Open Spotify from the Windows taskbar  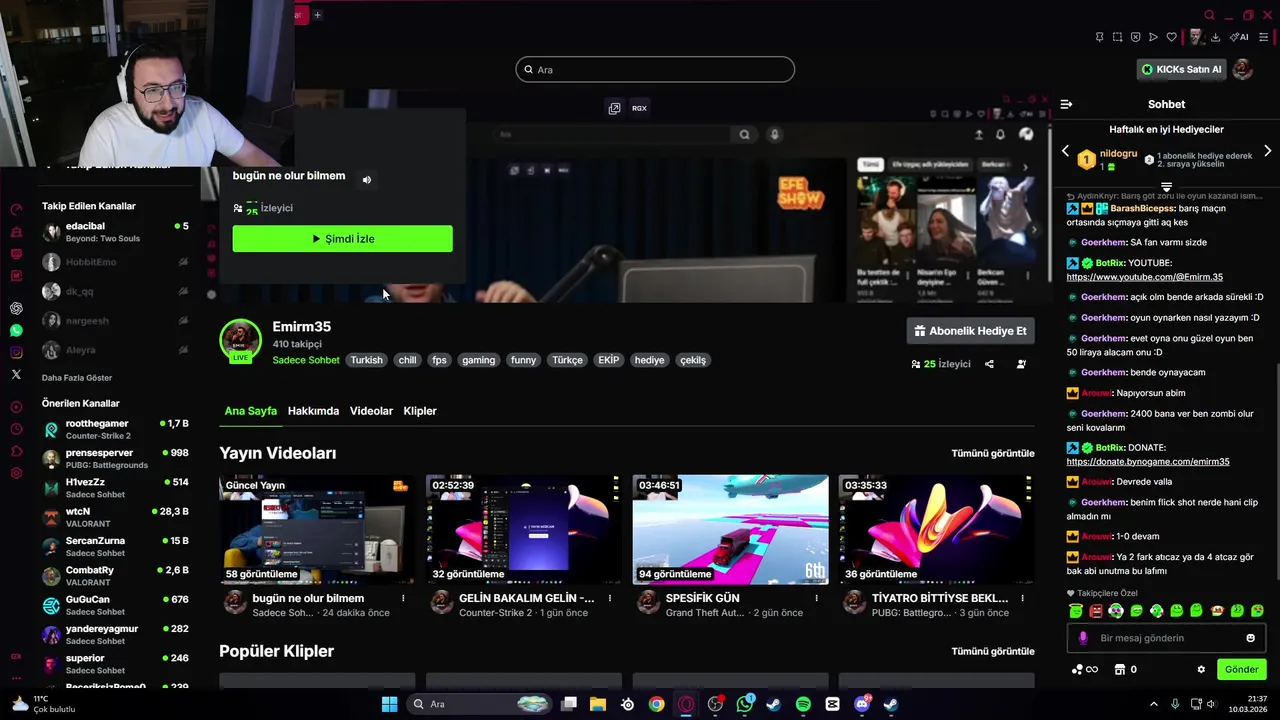click(x=803, y=704)
